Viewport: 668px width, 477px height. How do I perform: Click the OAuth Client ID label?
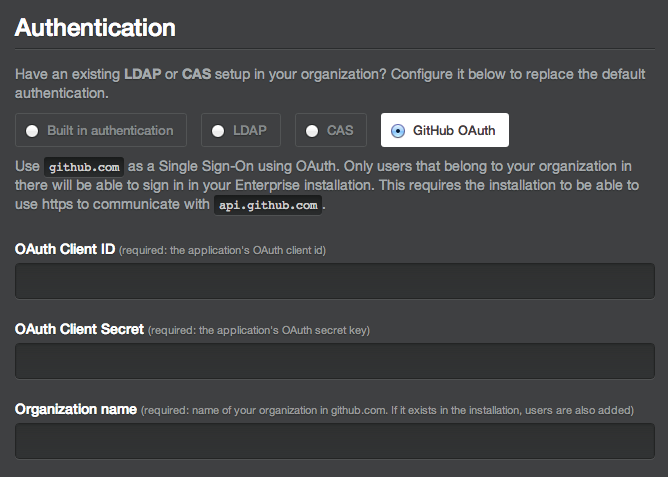(x=65, y=249)
